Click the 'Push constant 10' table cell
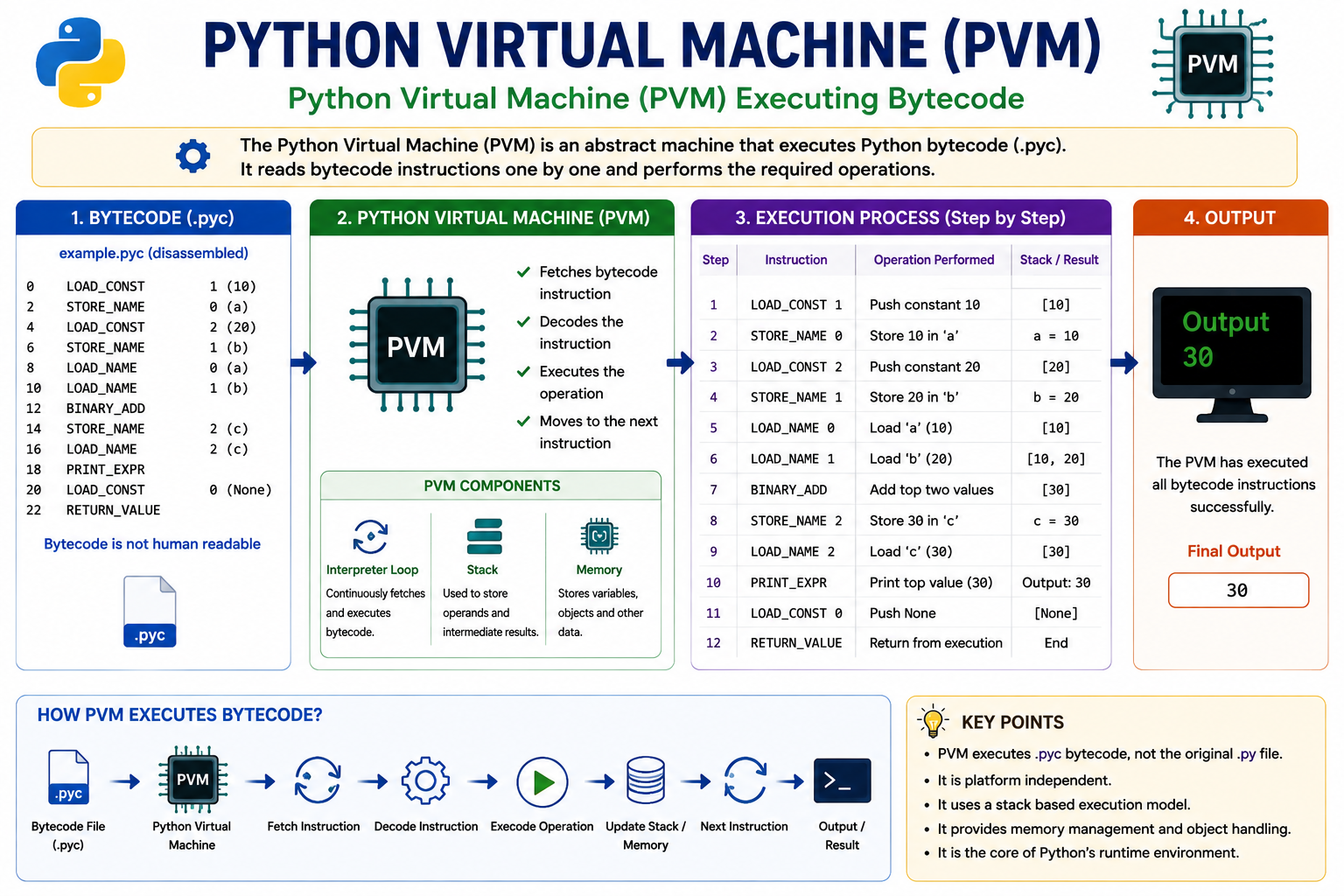This screenshot has width=1344, height=896. [925, 304]
